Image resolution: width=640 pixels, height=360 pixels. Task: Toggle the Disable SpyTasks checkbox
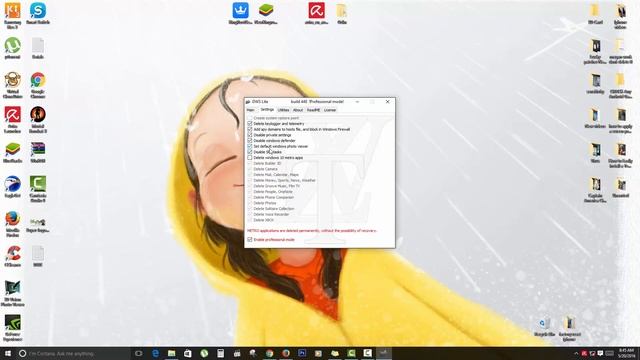coord(250,152)
